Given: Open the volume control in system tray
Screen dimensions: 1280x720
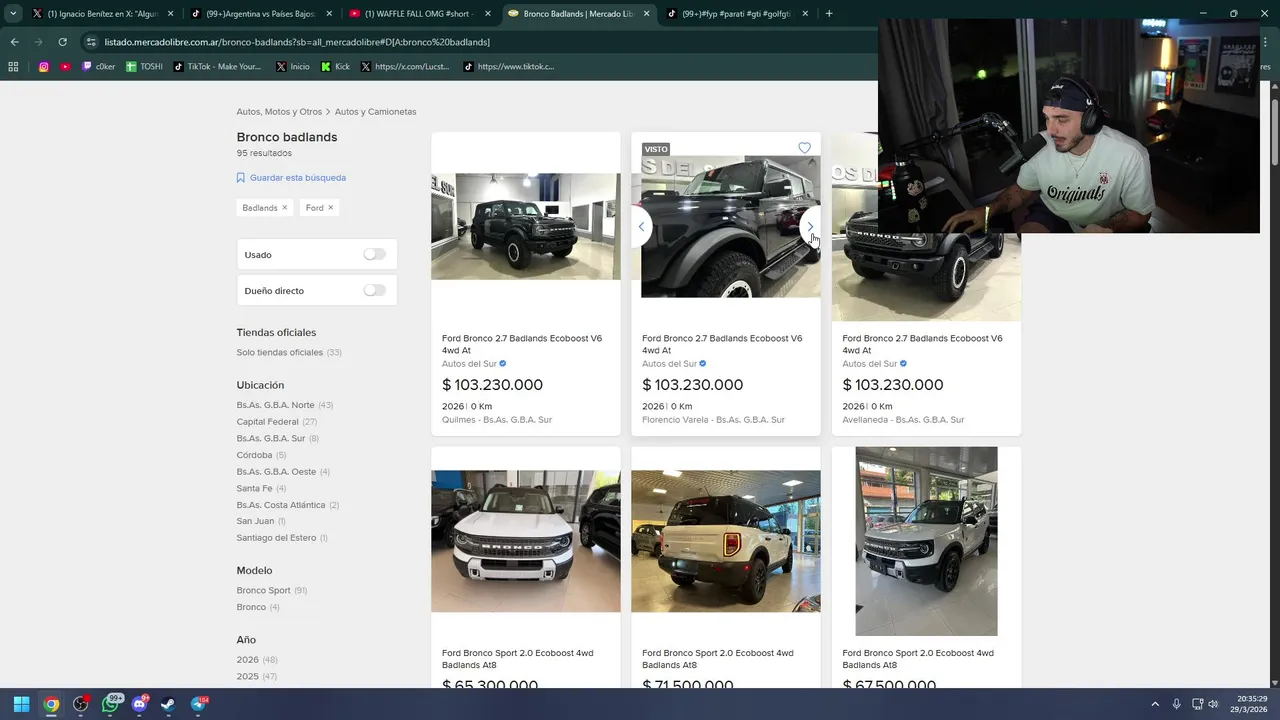Looking at the screenshot, I should [1213, 704].
